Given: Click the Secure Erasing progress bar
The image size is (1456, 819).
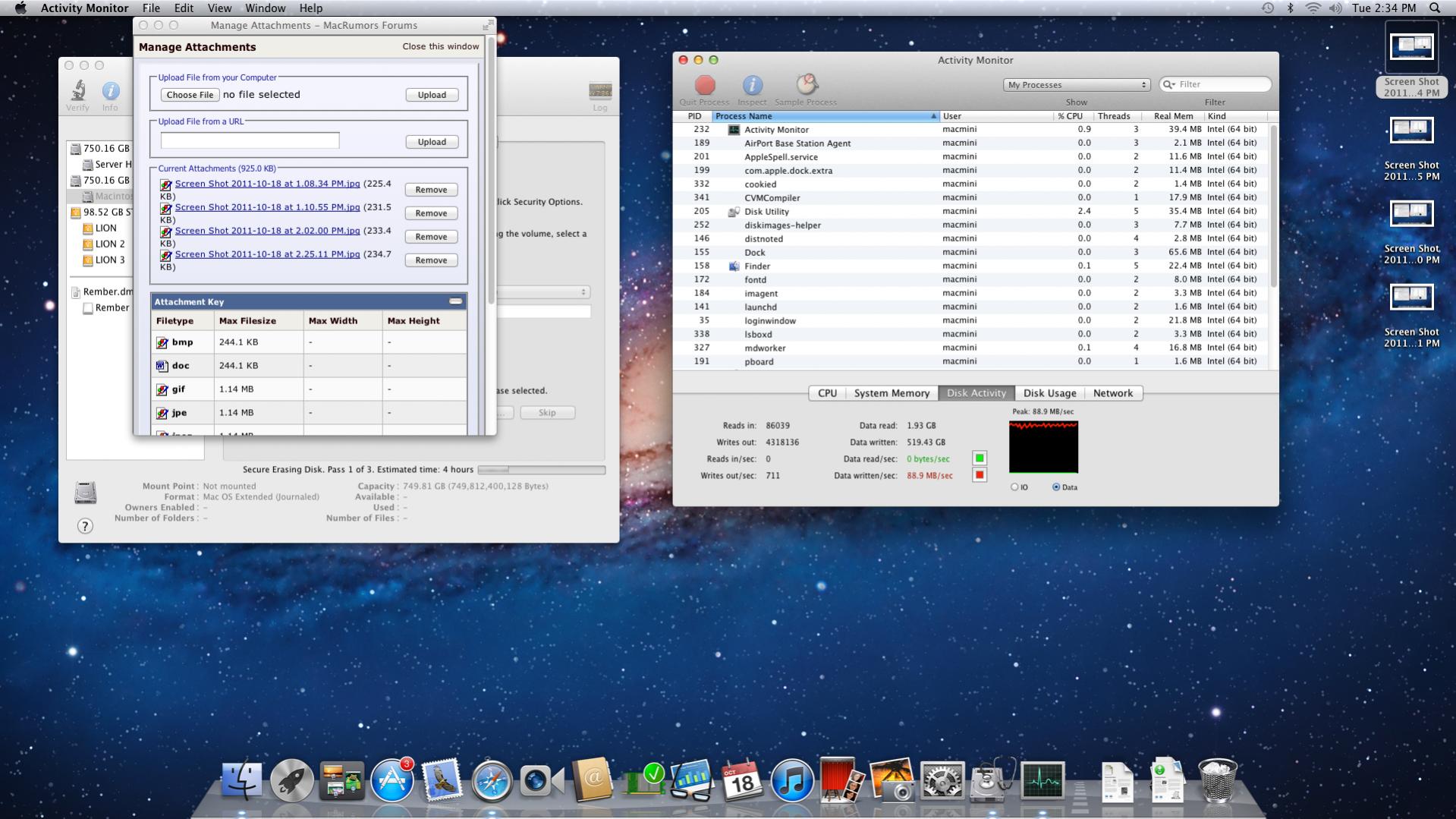Looking at the screenshot, I should [542, 470].
